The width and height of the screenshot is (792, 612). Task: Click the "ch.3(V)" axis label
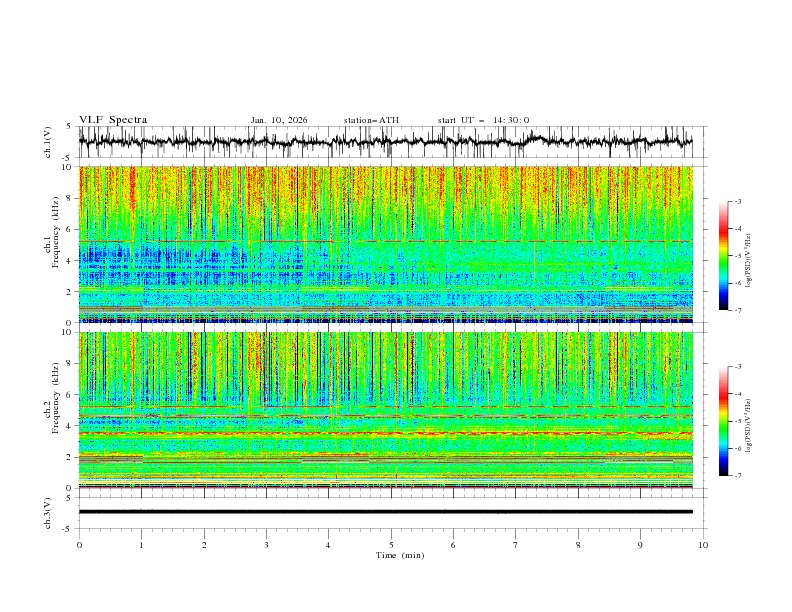(48, 513)
